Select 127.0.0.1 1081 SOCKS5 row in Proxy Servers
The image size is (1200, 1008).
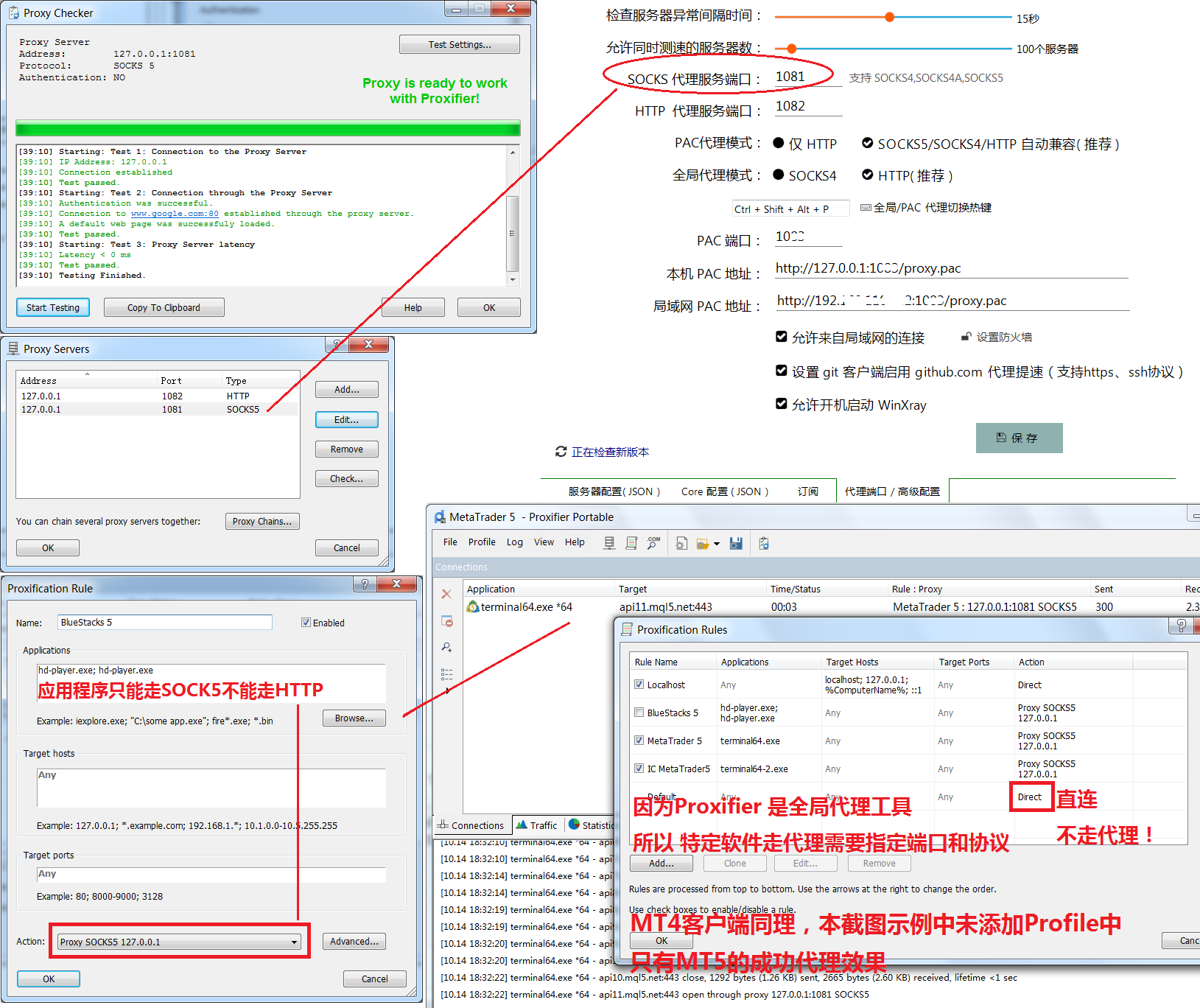(158, 409)
